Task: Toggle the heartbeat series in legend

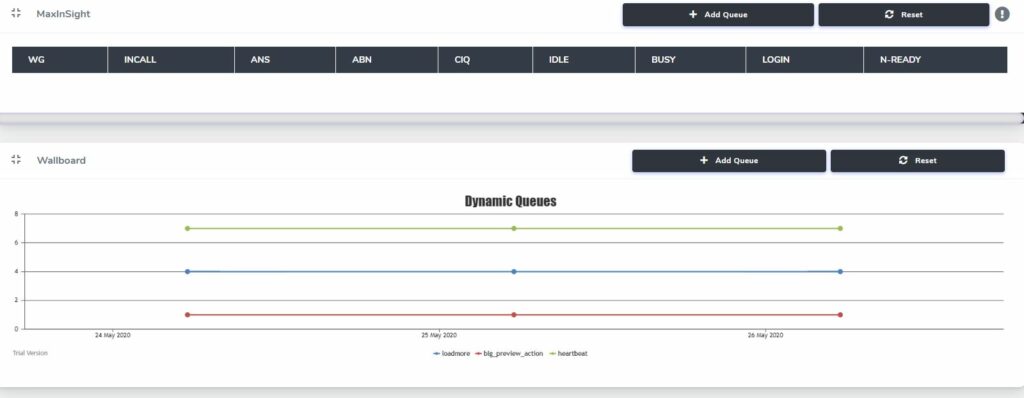Action: [568, 354]
